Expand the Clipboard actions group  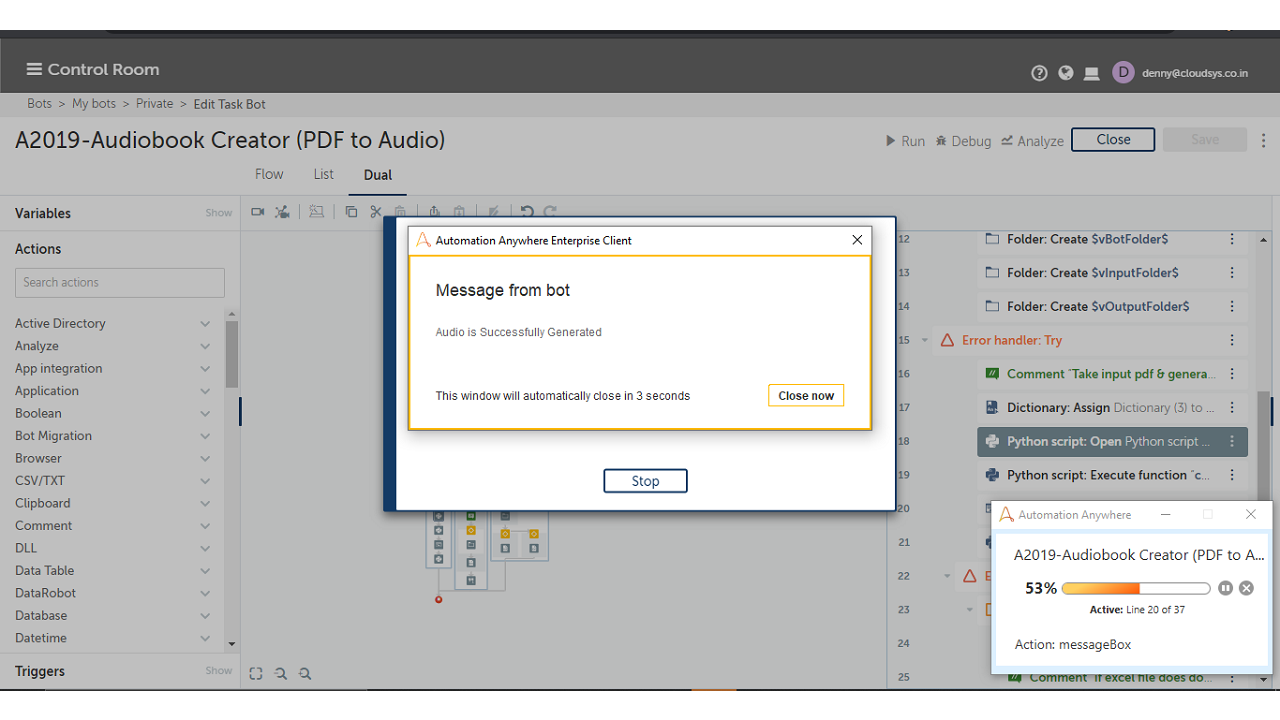point(205,504)
